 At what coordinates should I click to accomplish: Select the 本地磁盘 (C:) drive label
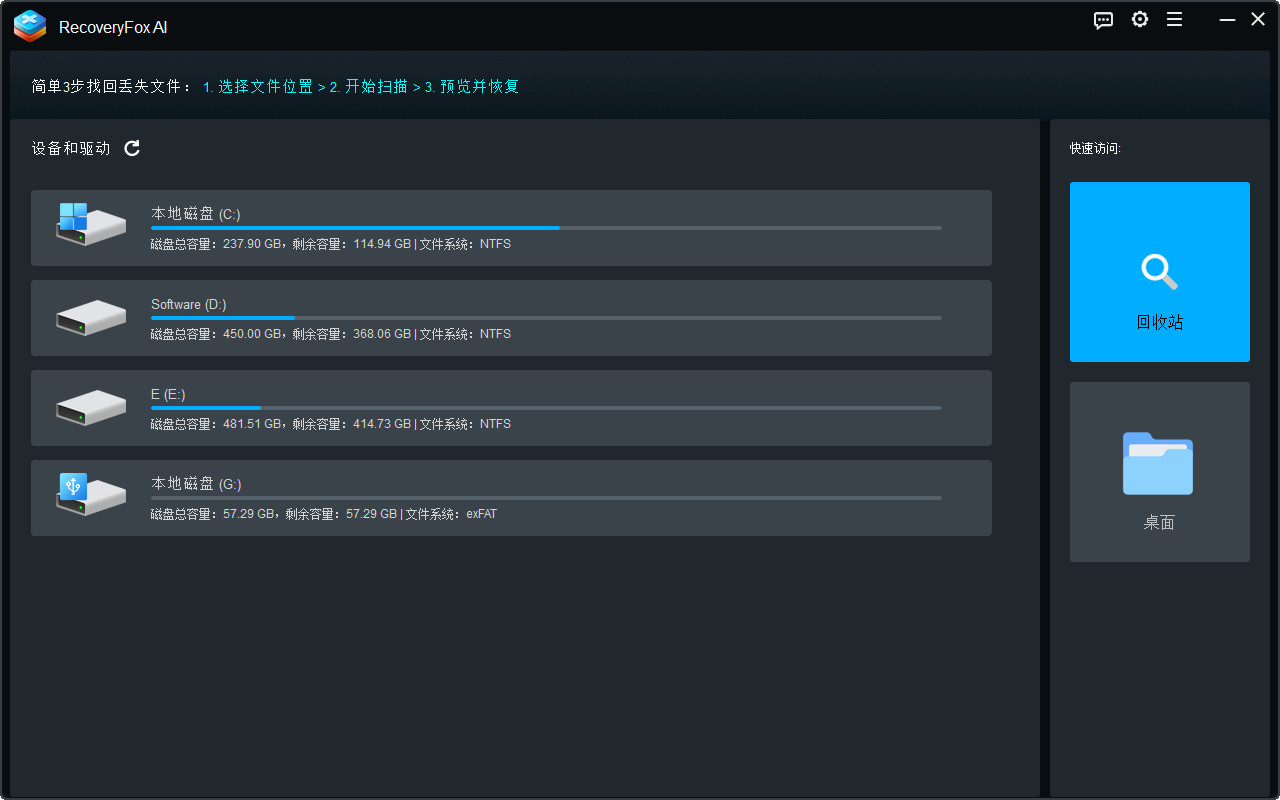pos(195,214)
